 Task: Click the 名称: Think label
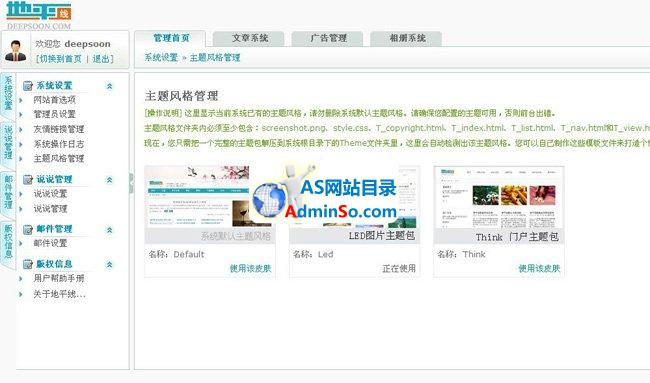click(461, 255)
